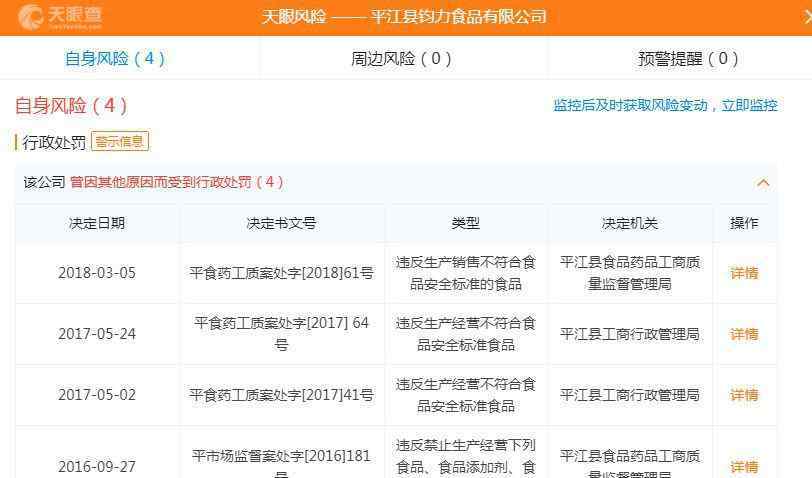
Task: Switch to 自身风险 (4) tab
Action: tap(115, 59)
